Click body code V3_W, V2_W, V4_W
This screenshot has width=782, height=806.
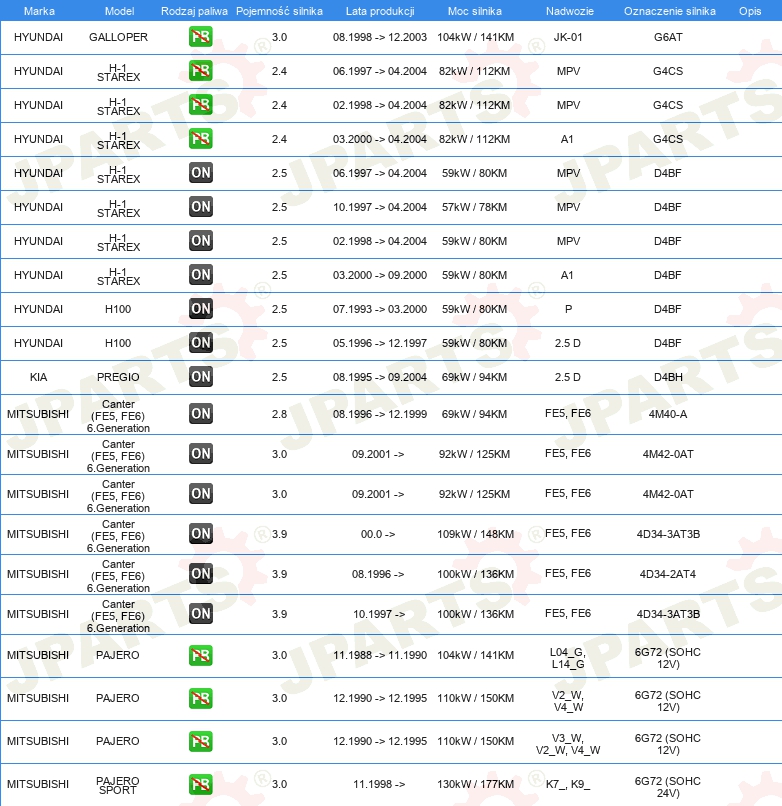point(568,744)
